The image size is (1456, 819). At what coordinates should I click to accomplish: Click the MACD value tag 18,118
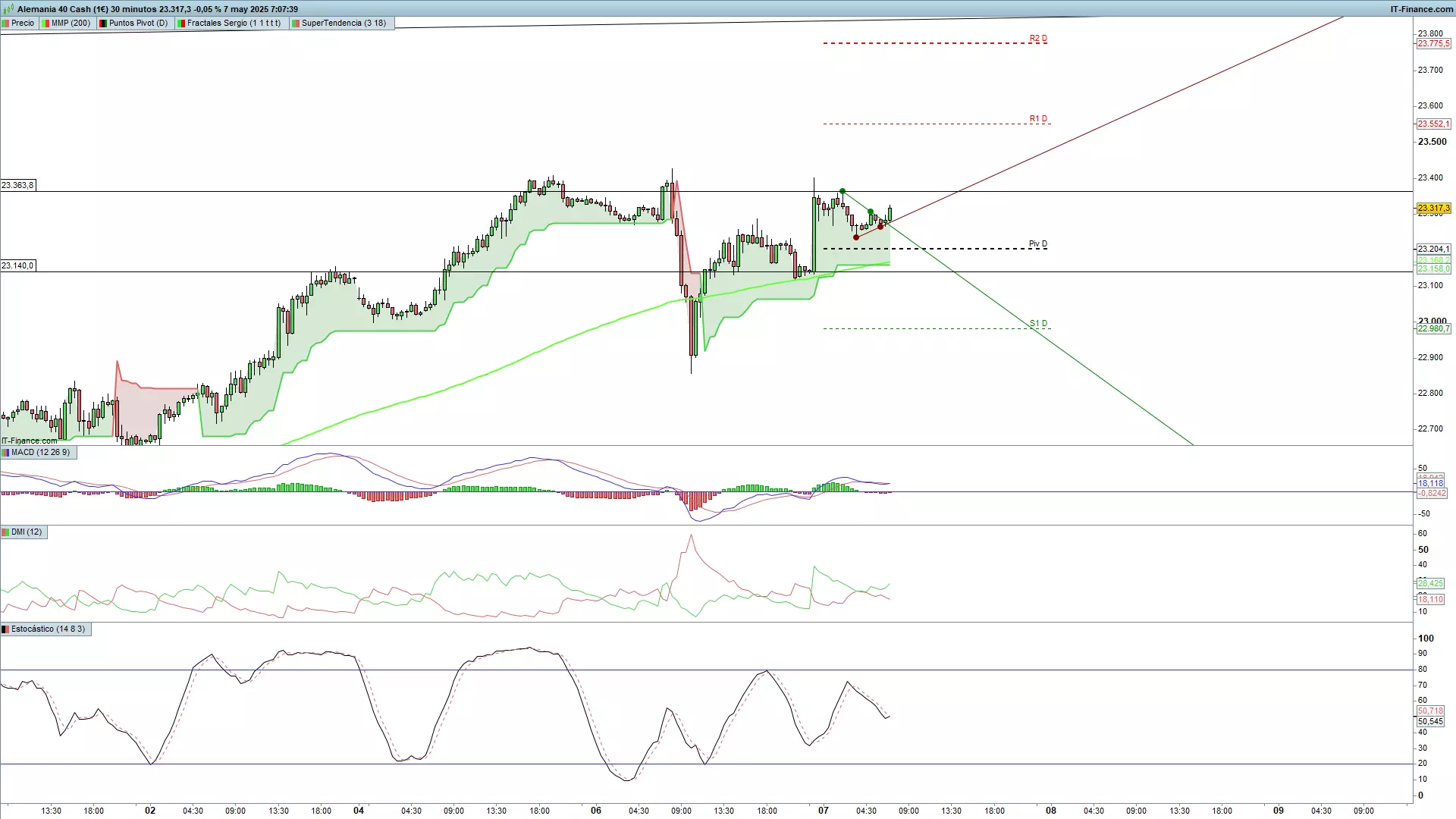pyautogui.click(x=1431, y=483)
